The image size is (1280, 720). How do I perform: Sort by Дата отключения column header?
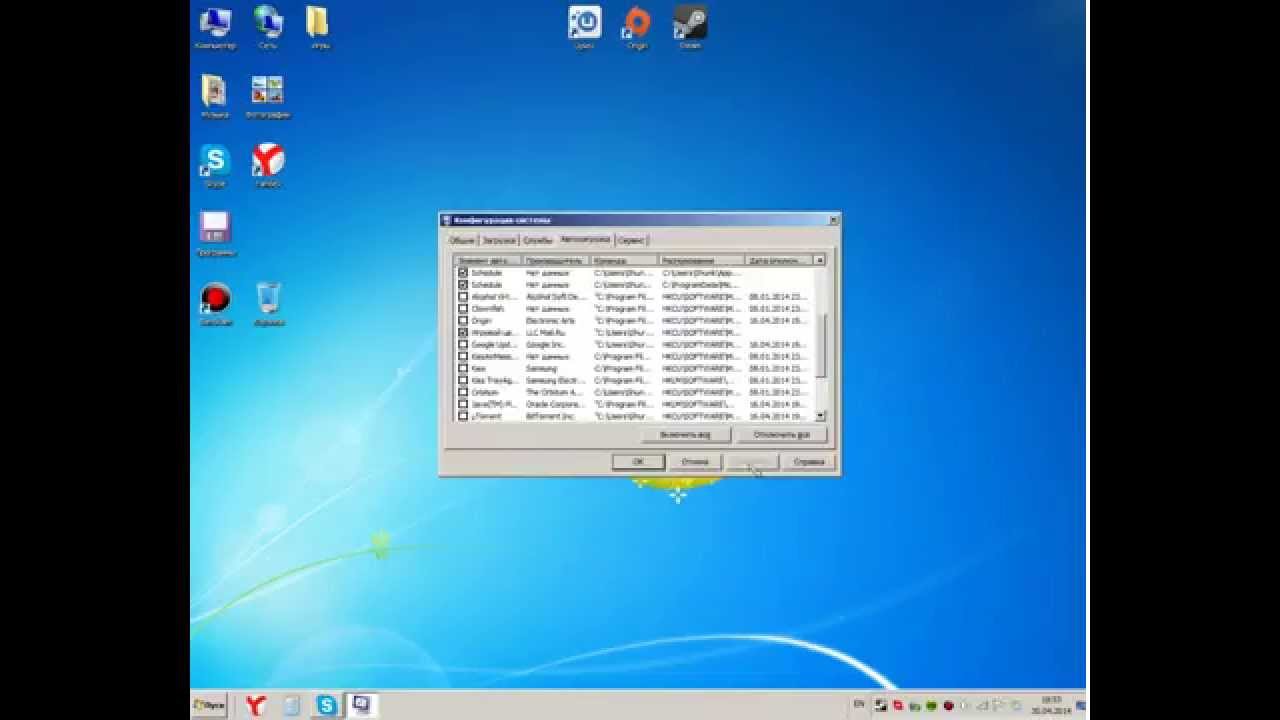[x=780, y=260]
